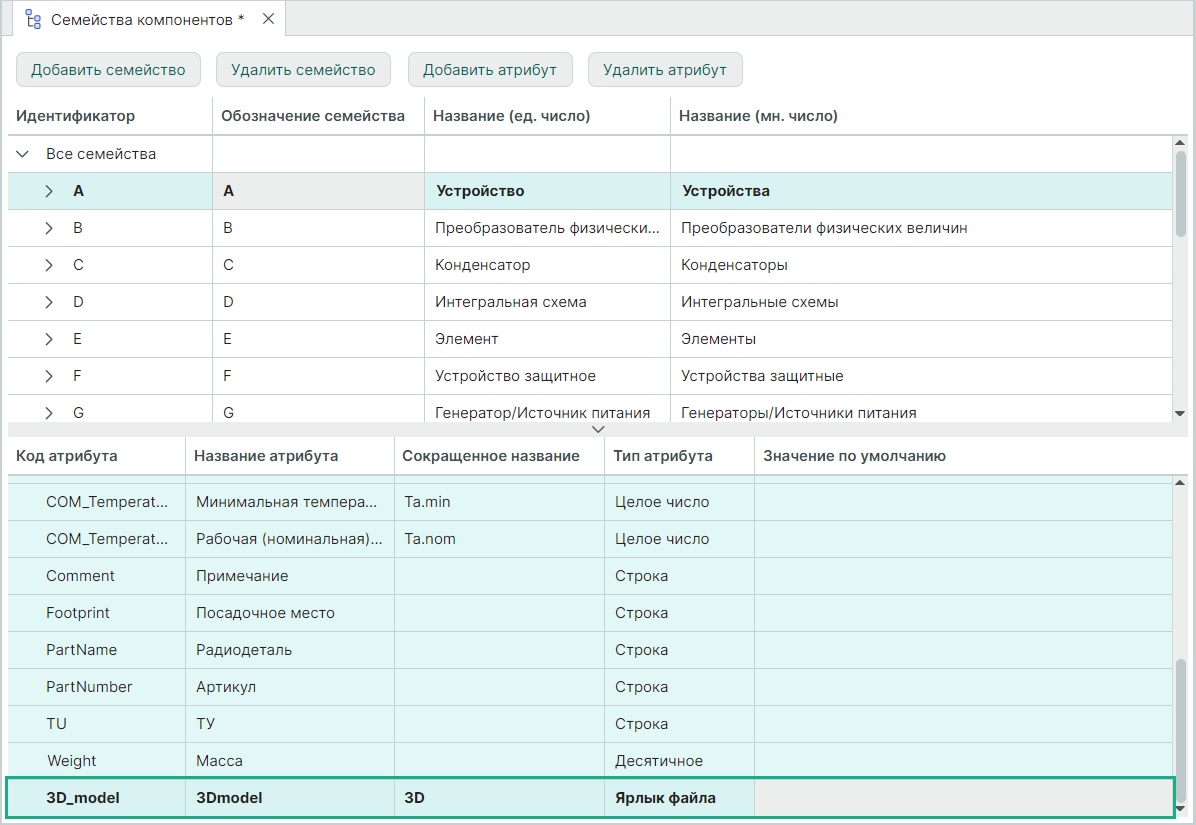
Task: Expand family E Элемент chevron
Action: point(49,339)
